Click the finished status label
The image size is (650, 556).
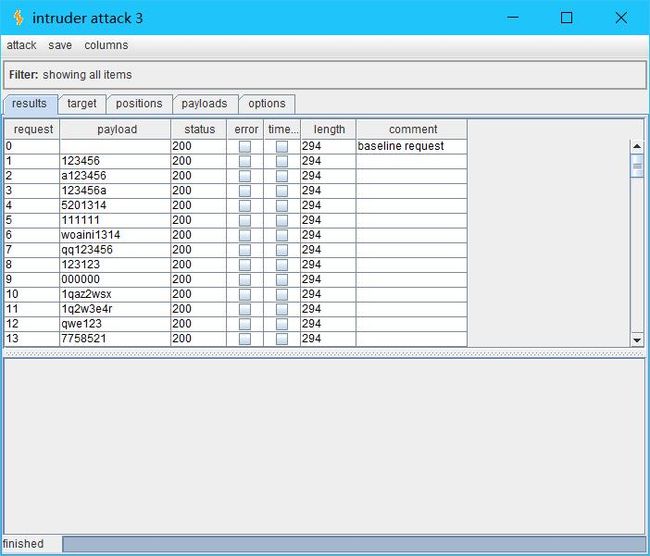[x=23, y=544]
